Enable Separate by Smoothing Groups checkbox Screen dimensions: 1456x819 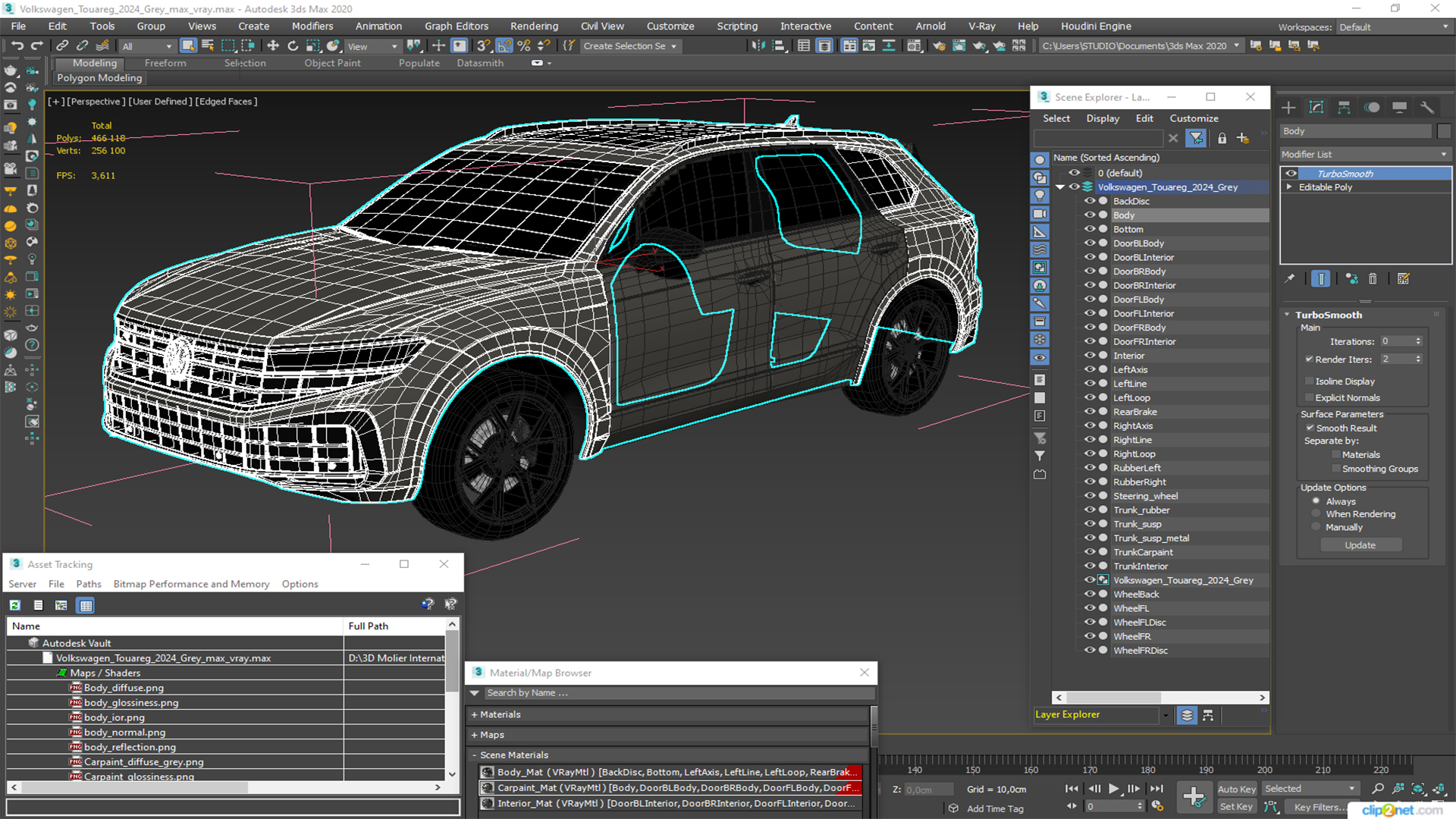[x=1335, y=469]
